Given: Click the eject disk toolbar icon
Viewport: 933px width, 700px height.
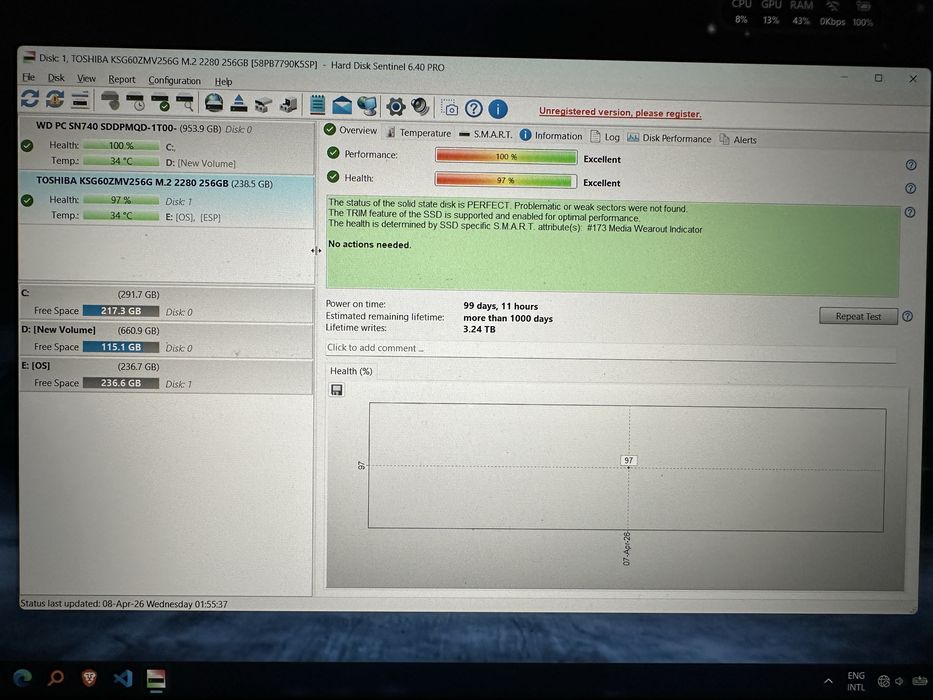Looking at the screenshot, I should [239, 103].
